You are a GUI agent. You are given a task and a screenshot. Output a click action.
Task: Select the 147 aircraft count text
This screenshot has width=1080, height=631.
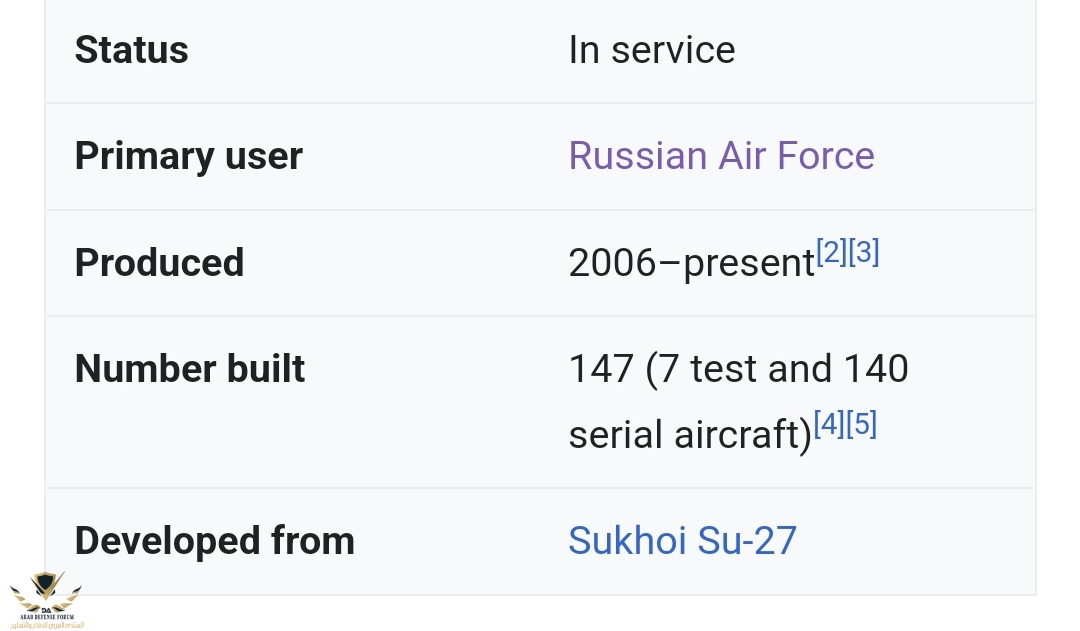point(601,369)
